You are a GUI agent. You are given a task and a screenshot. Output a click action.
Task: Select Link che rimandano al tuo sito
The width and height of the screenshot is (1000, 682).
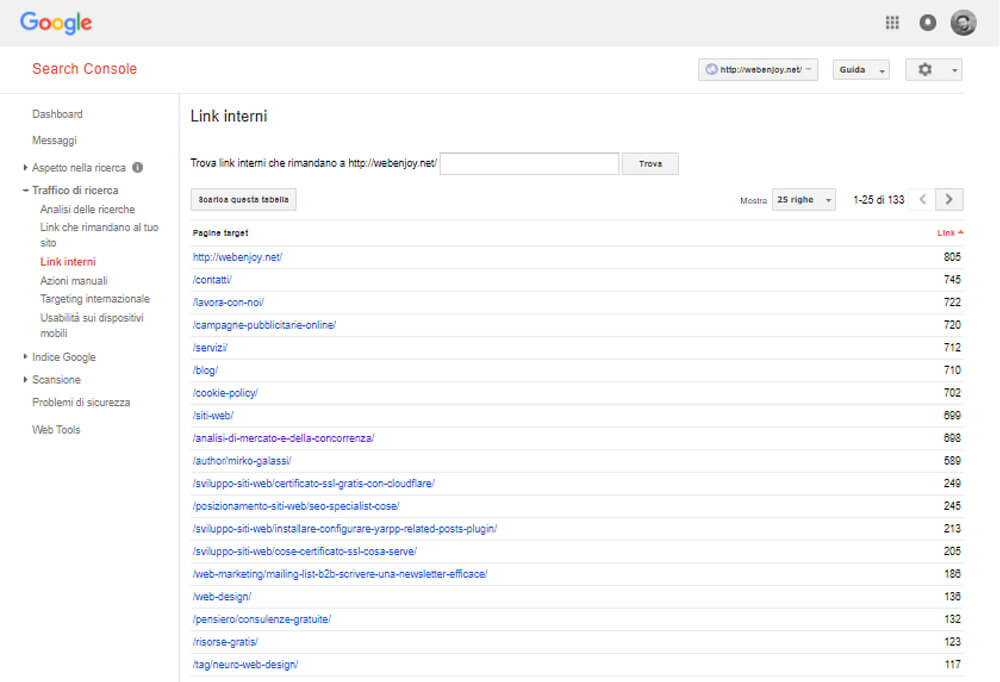[x=99, y=235]
